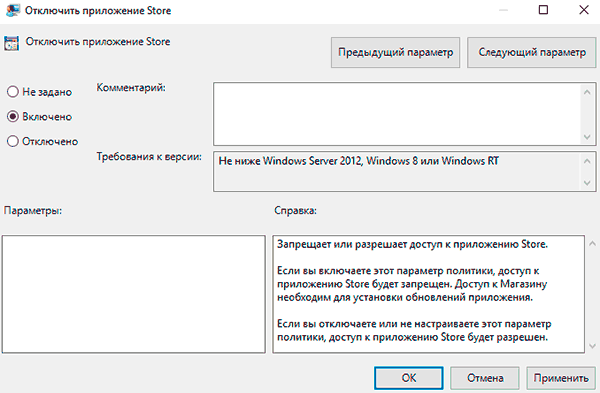
Task: Select the Включено radio button
Action: tap(13, 116)
